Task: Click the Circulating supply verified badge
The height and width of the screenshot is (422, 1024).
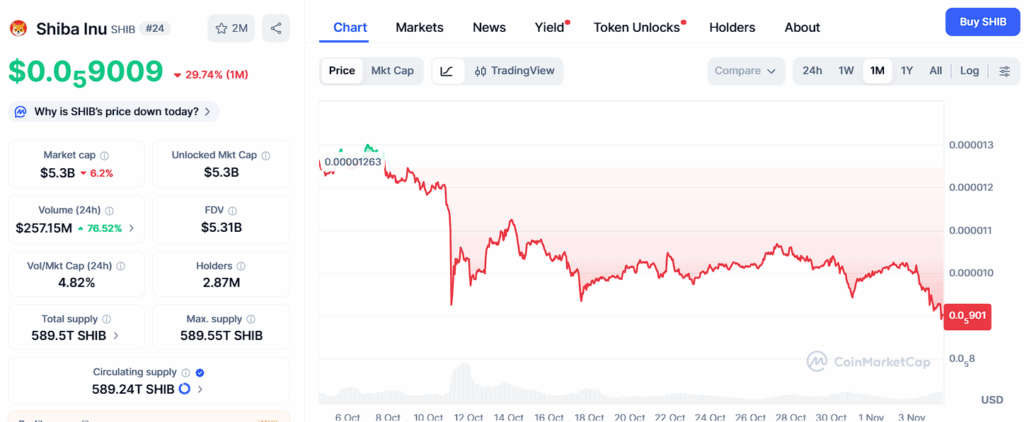Action: [x=199, y=372]
